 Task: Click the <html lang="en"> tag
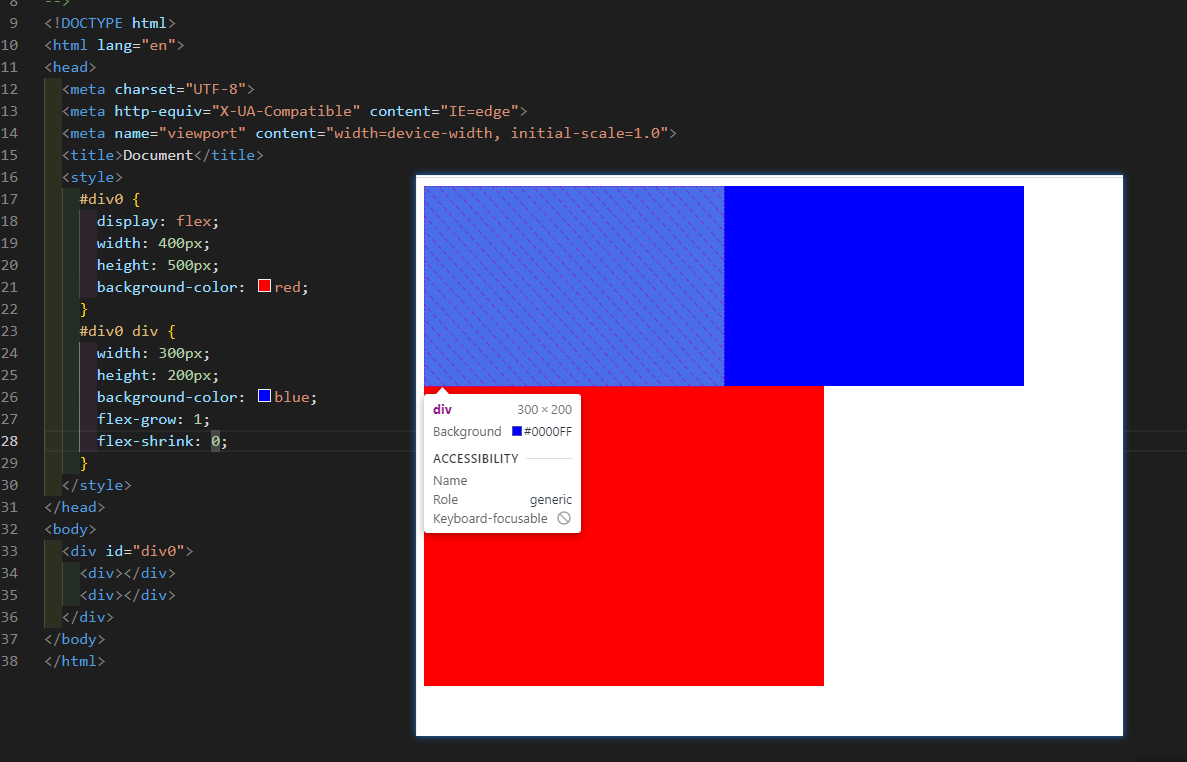(114, 45)
